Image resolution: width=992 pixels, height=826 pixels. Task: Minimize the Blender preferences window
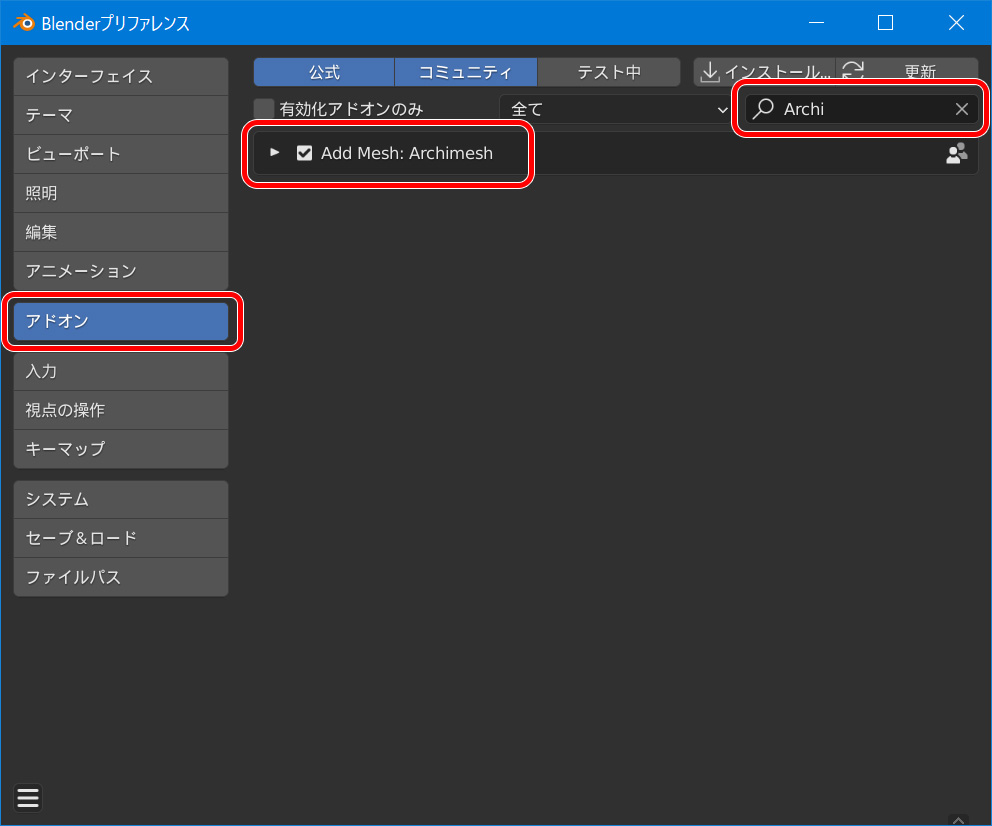(816, 23)
